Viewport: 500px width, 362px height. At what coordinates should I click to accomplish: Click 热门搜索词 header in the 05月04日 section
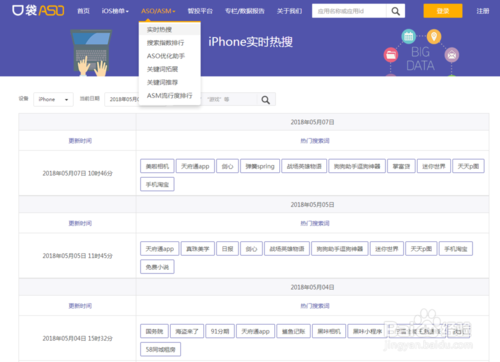pyautogui.click(x=315, y=306)
